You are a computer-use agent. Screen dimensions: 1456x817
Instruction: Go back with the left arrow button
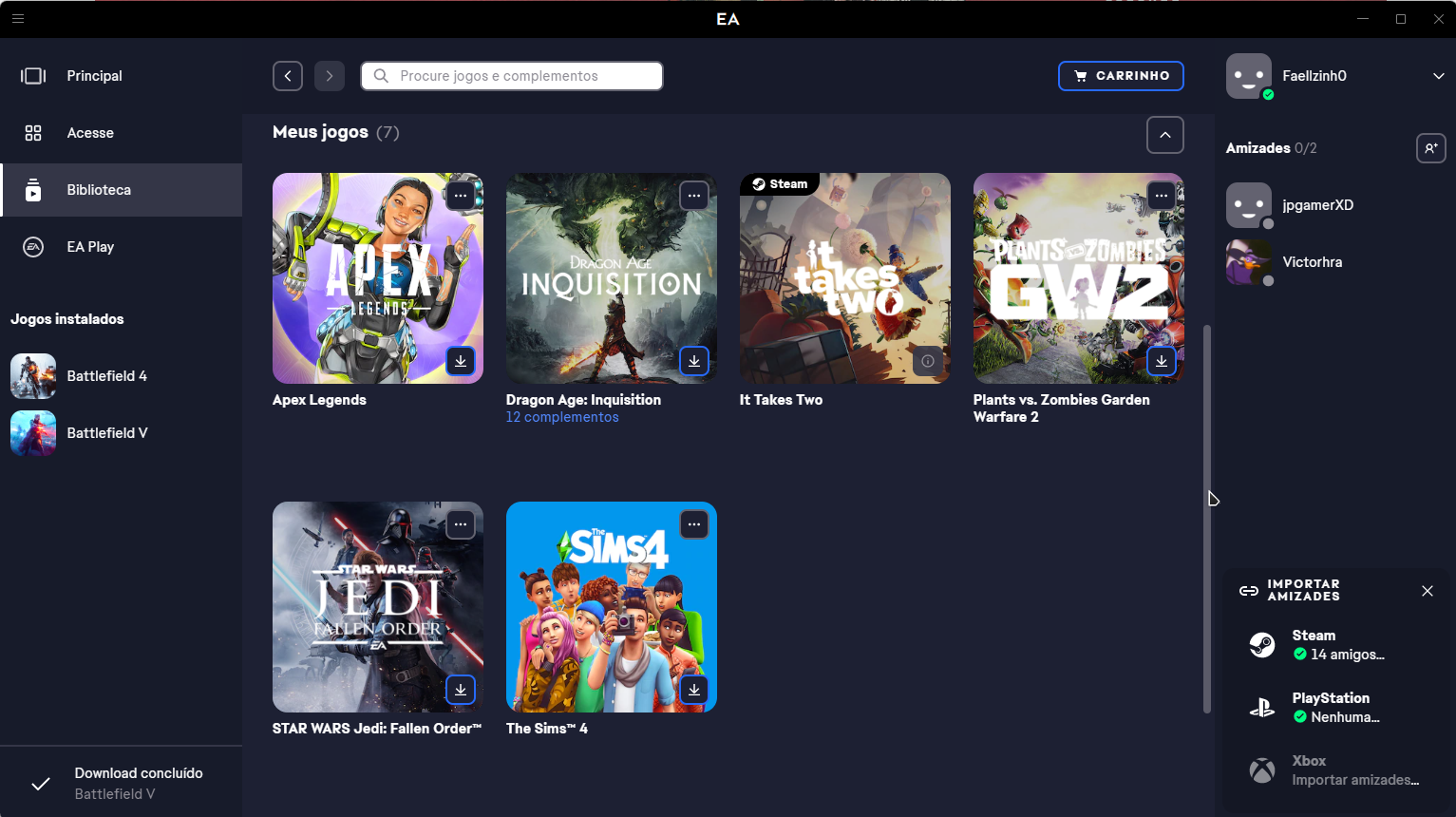coord(288,76)
